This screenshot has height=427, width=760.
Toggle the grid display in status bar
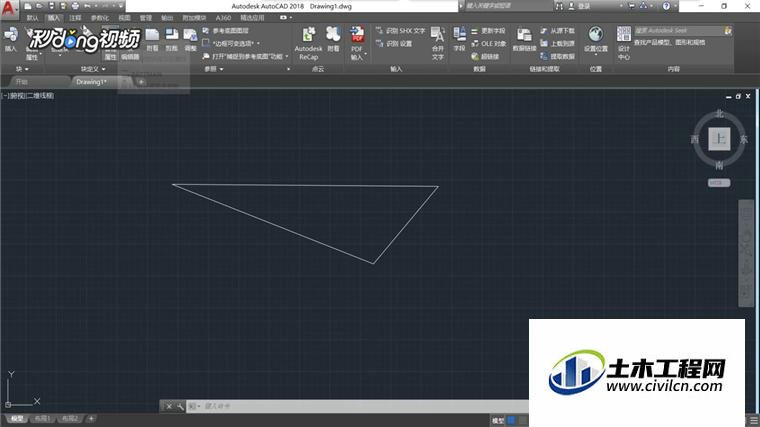(511, 421)
